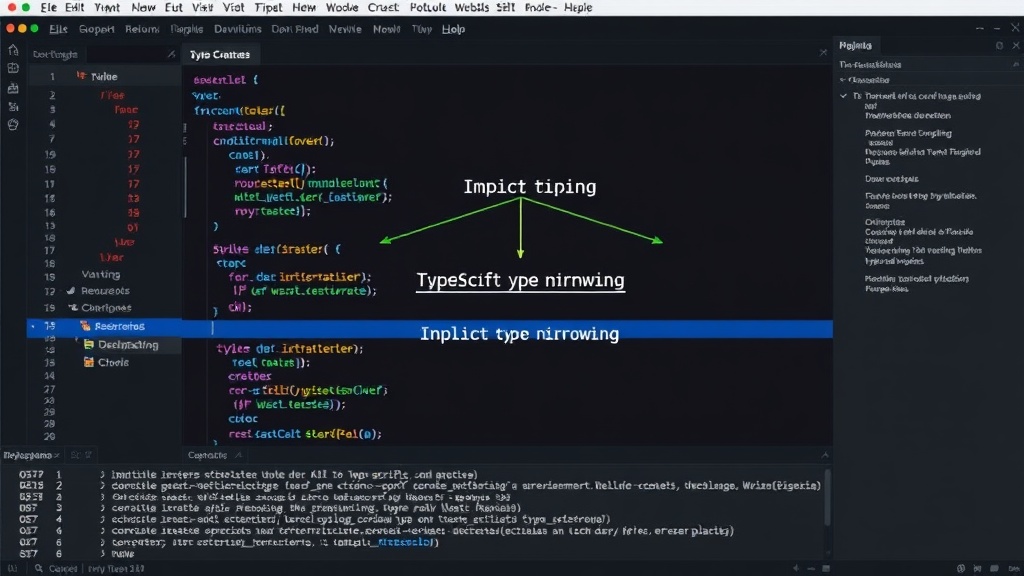Click the editor's left-edge vertical scrollbar
This screenshot has width=1024, height=576.
point(185,187)
